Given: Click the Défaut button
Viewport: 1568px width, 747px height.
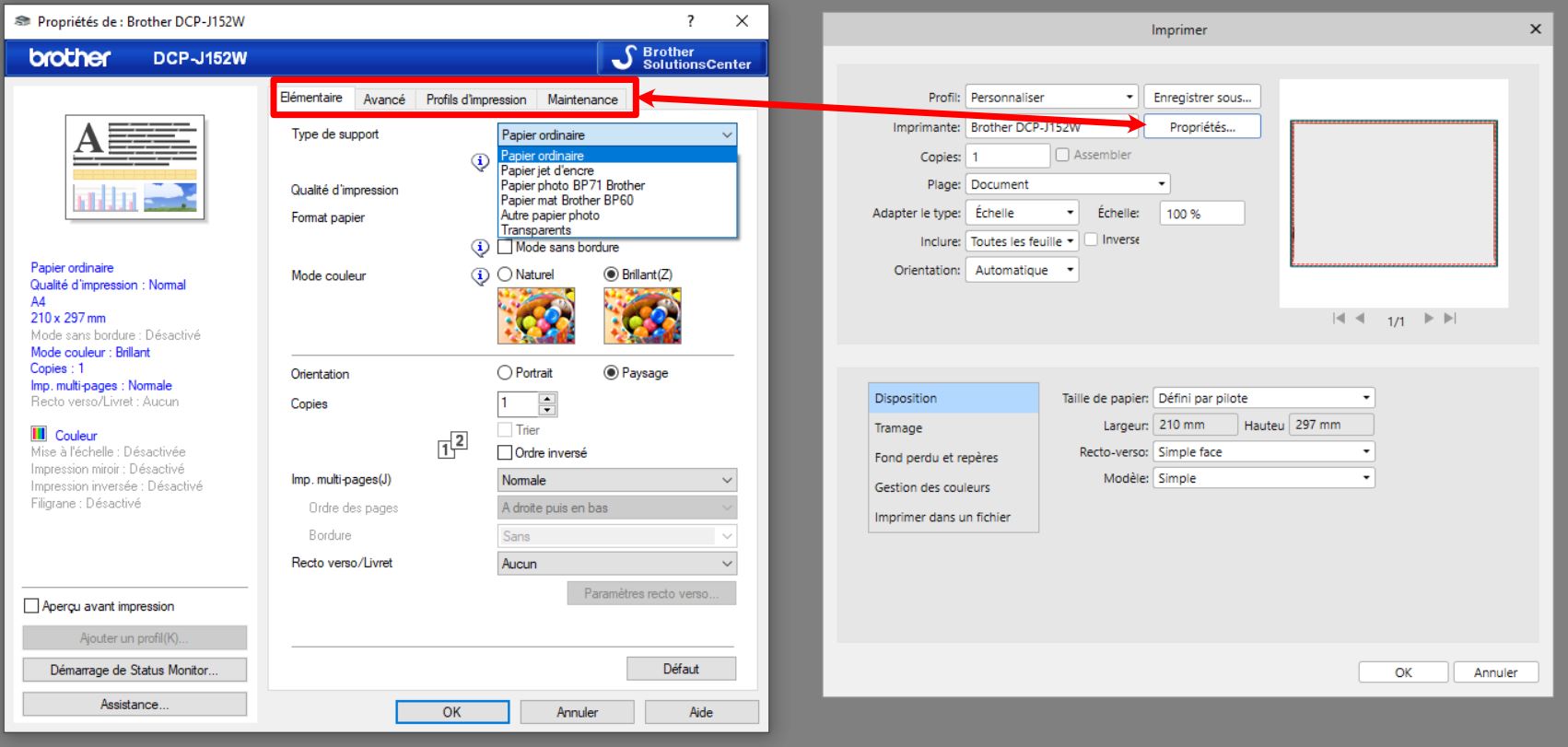Looking at the screenshot, I should pyautogui.click(x=681, y=669).
